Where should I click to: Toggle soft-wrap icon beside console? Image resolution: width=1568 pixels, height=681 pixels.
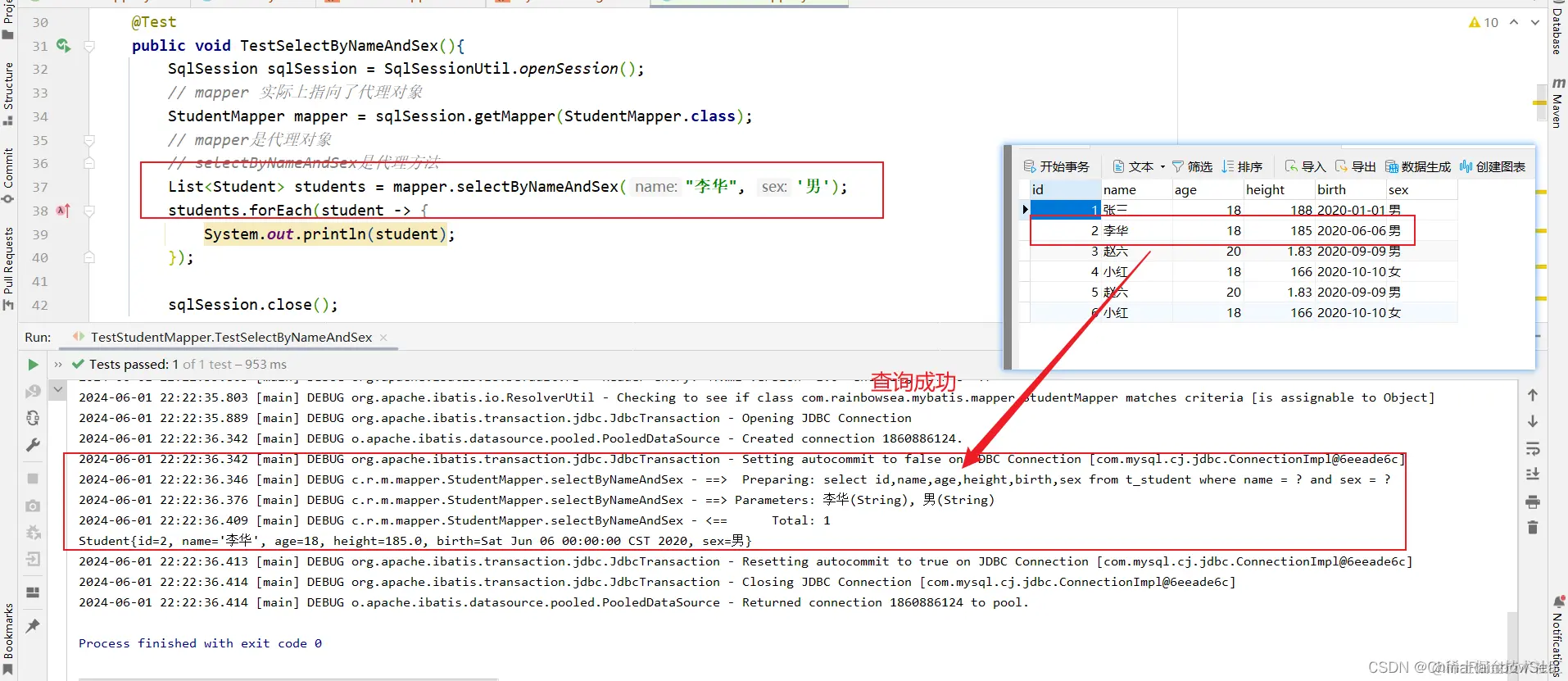point(1533,448)
